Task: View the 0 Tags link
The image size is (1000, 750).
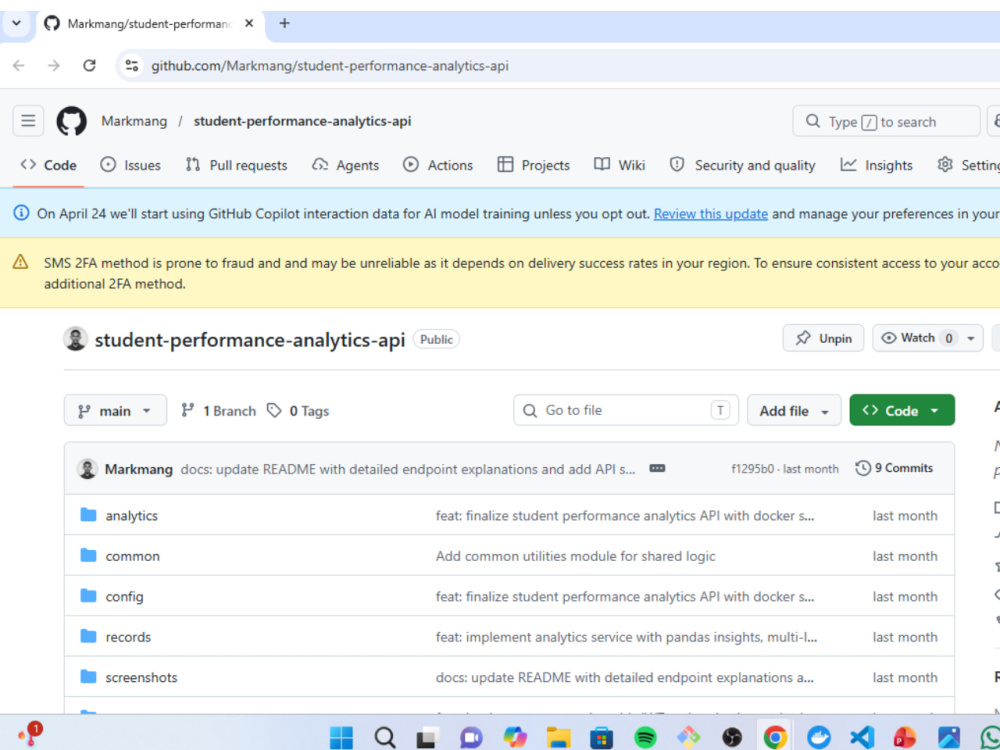Action: click(298, 411)
